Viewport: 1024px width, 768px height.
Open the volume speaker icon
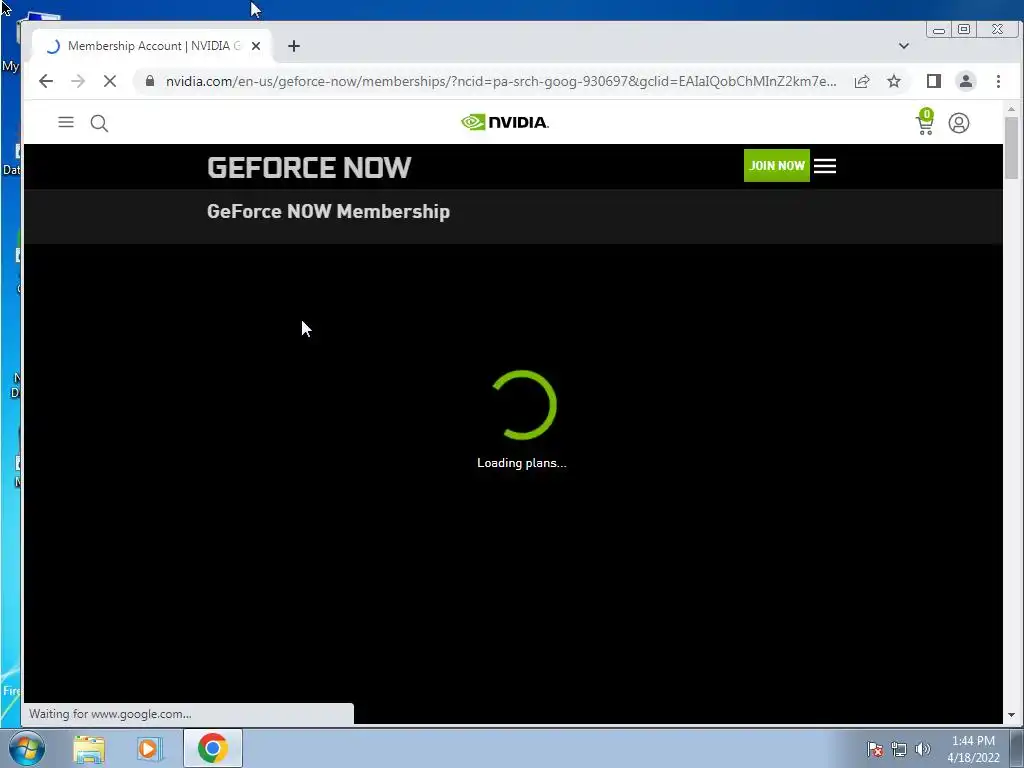tap(923, 749)
